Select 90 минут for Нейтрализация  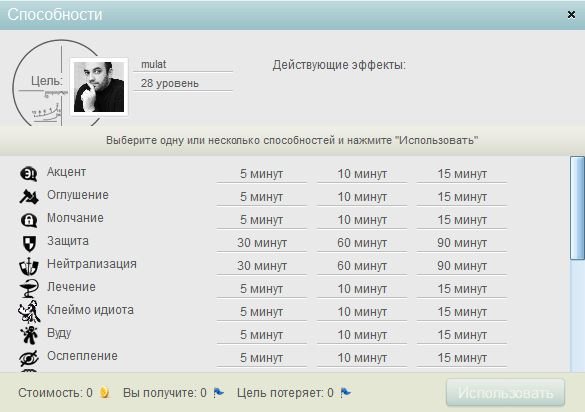click(462, 266)
